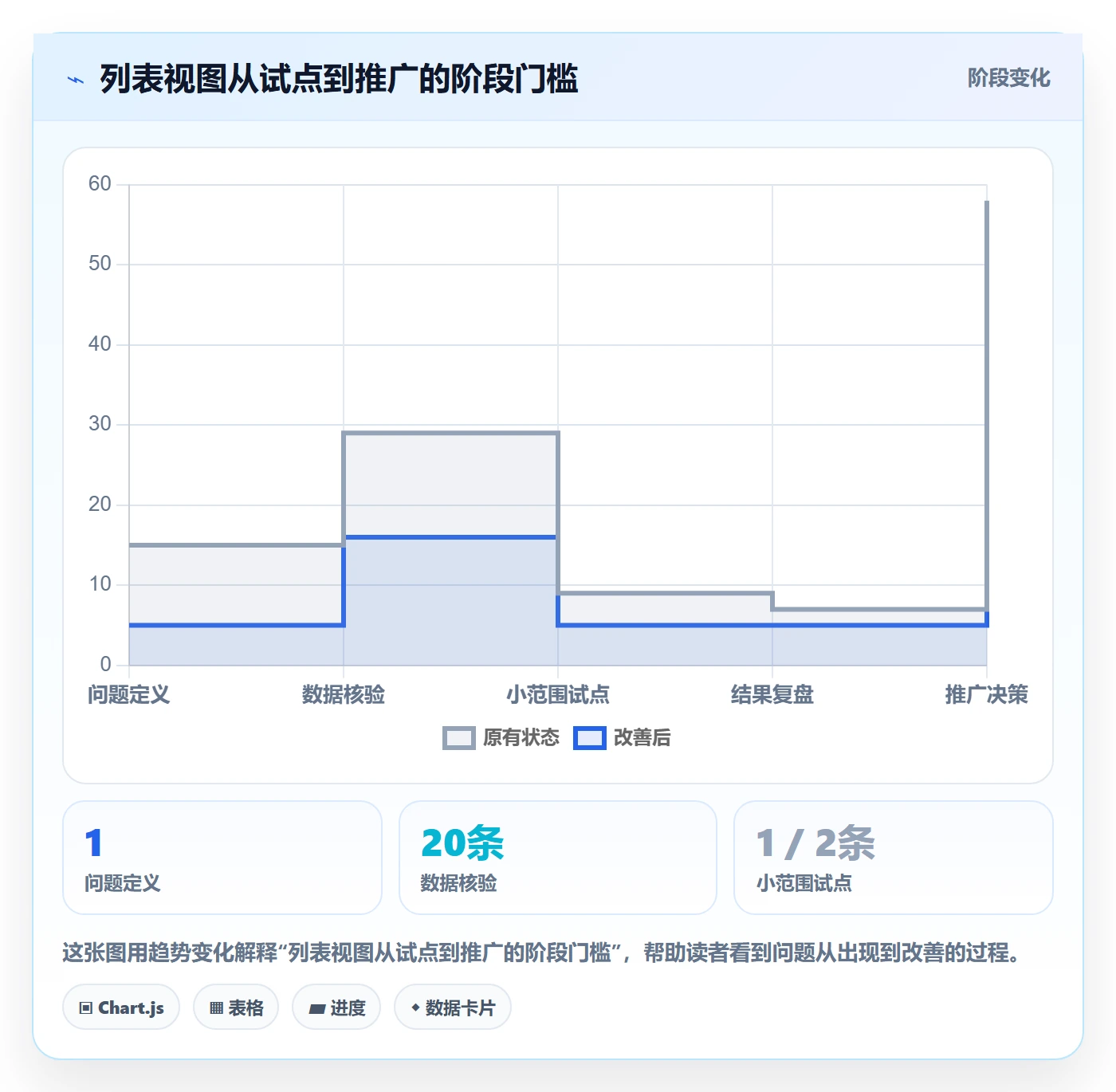
Task: Click the y-axis value 0
Action: (105, 665)
